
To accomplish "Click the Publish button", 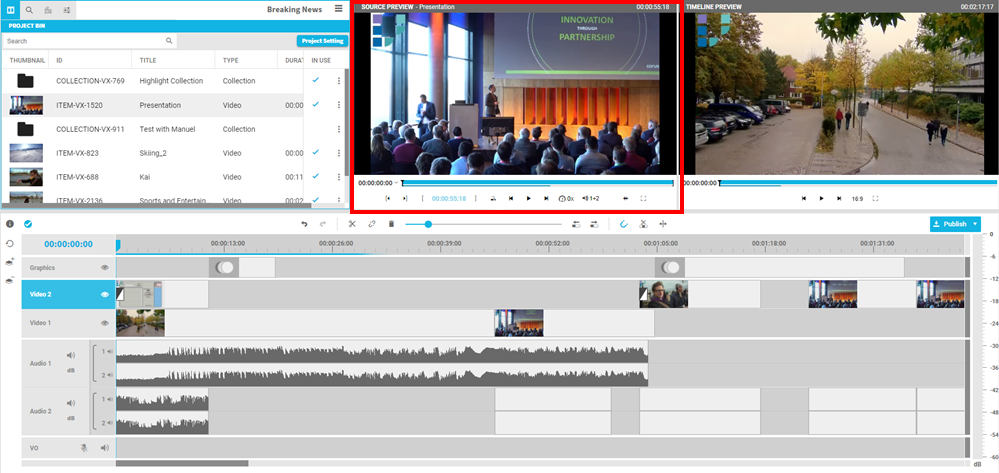I will (x=949, y=224).
